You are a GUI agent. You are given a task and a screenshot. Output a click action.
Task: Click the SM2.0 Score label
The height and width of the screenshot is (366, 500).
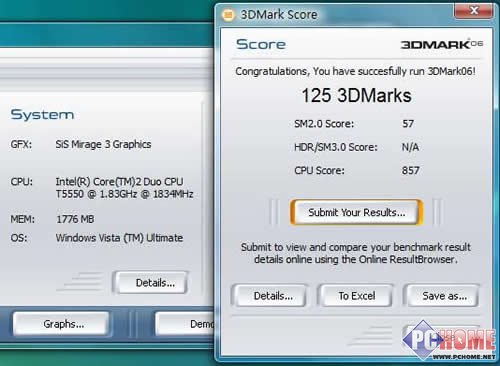point(324,124)
